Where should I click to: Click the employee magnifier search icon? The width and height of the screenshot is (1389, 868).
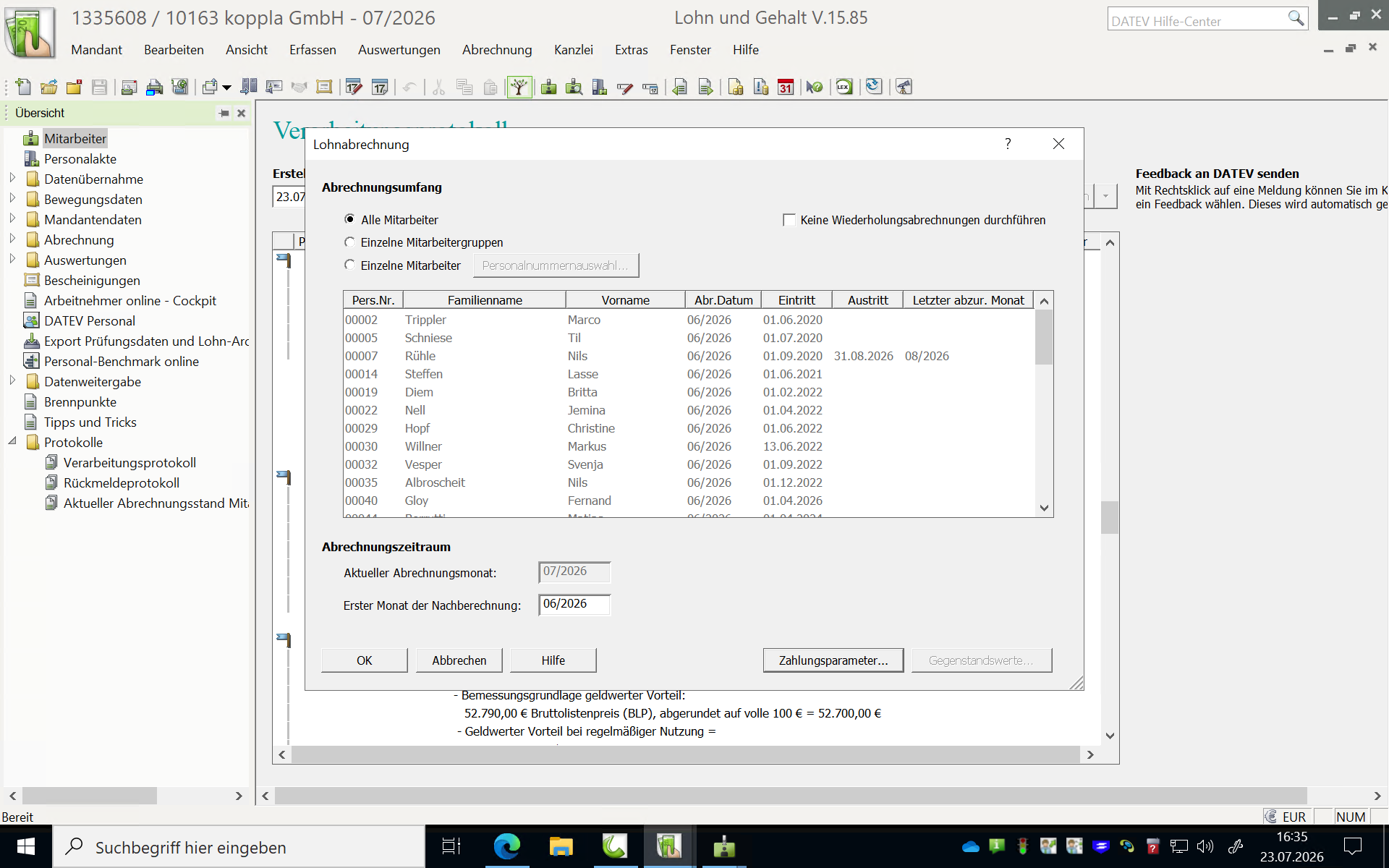point(574,88)
